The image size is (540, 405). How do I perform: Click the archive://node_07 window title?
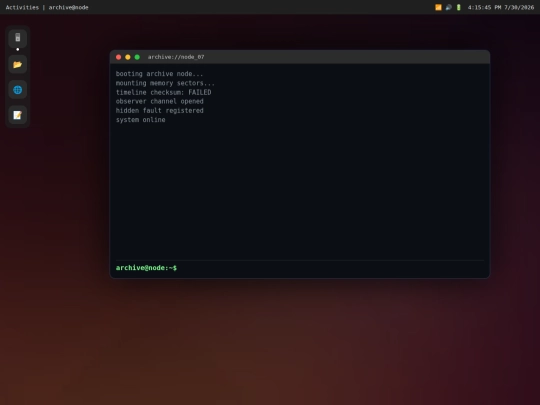(x=176, y=57)
